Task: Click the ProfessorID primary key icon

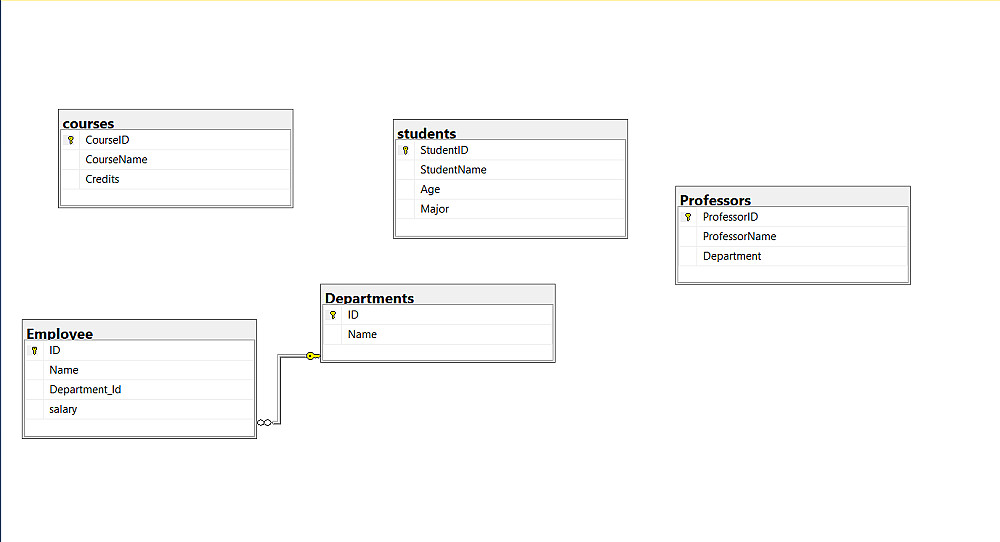Action: 688,217
